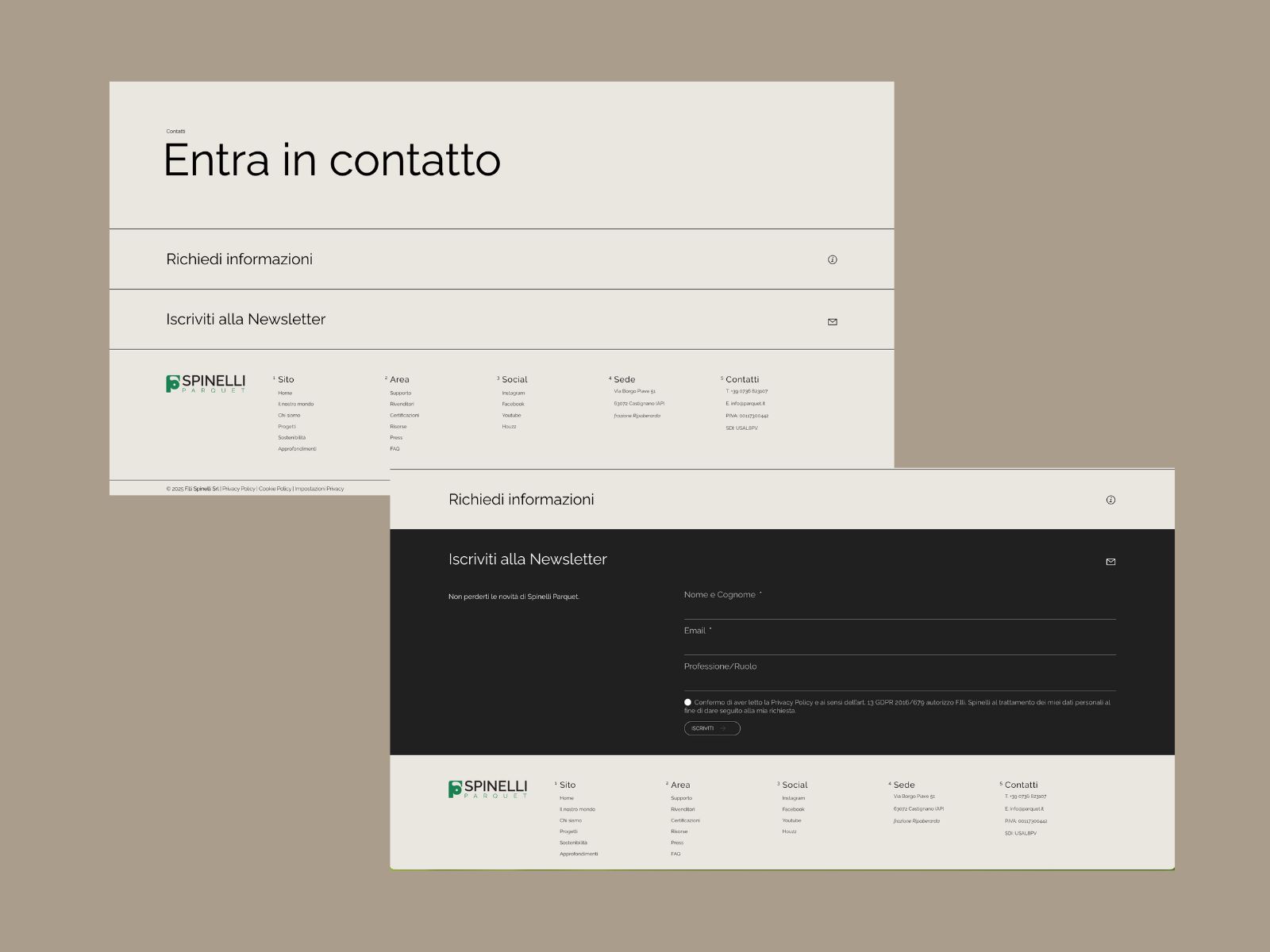Open Facebook link in top window footer
The width and height of the screenshot is (1270, 952).
point(513,404)
